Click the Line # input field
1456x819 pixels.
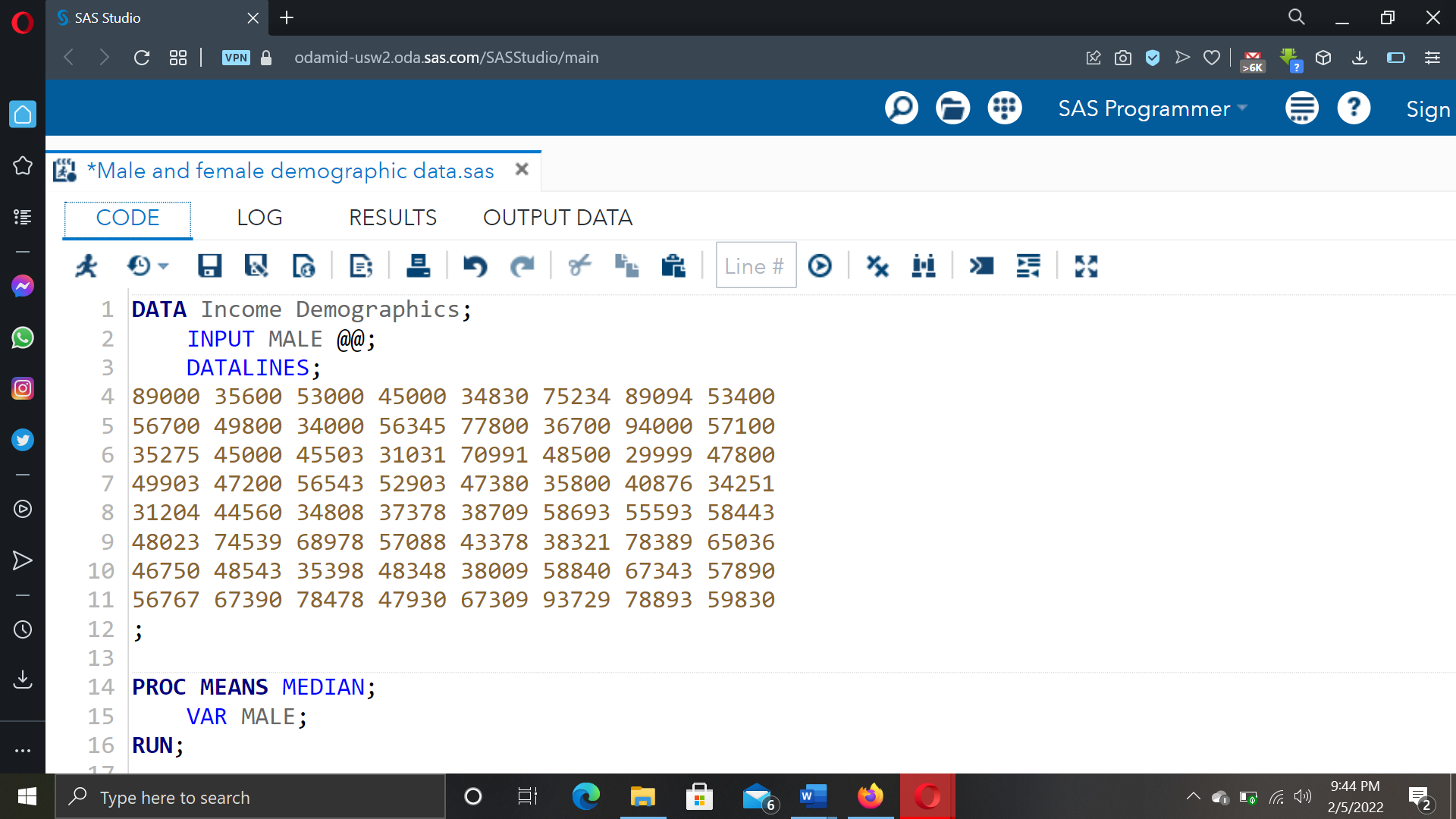[x=755, y=265]
